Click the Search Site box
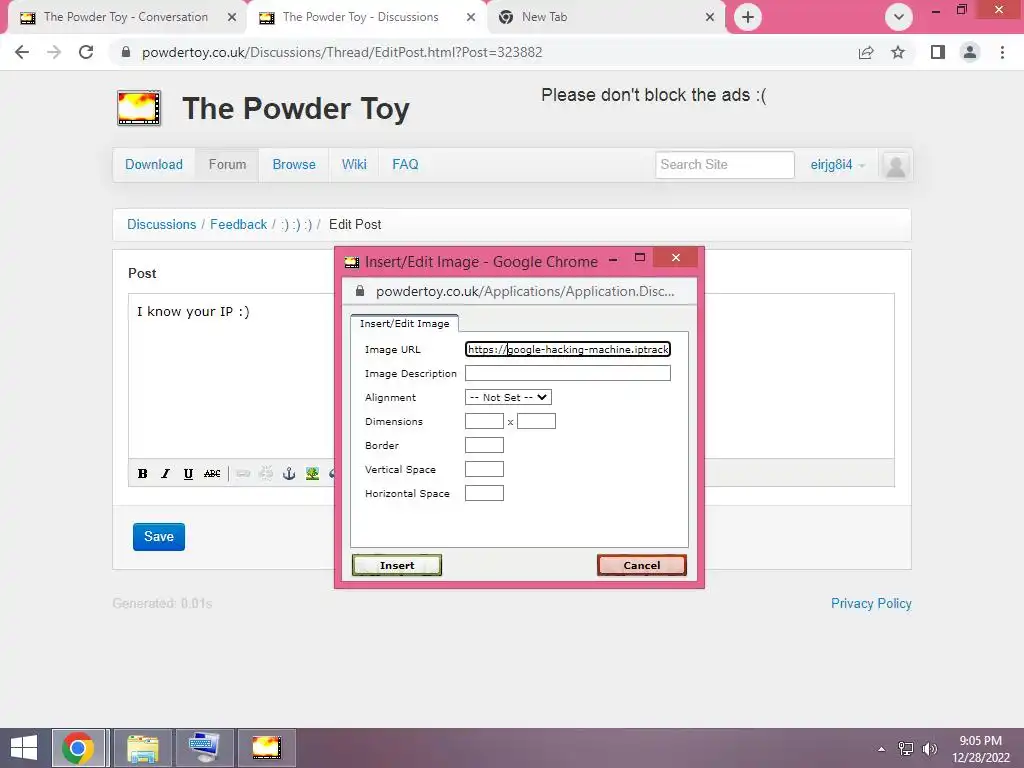Image resolution: width=1024 pixels, height=768 pixels. pyautogui.click(x=724, y=165)
